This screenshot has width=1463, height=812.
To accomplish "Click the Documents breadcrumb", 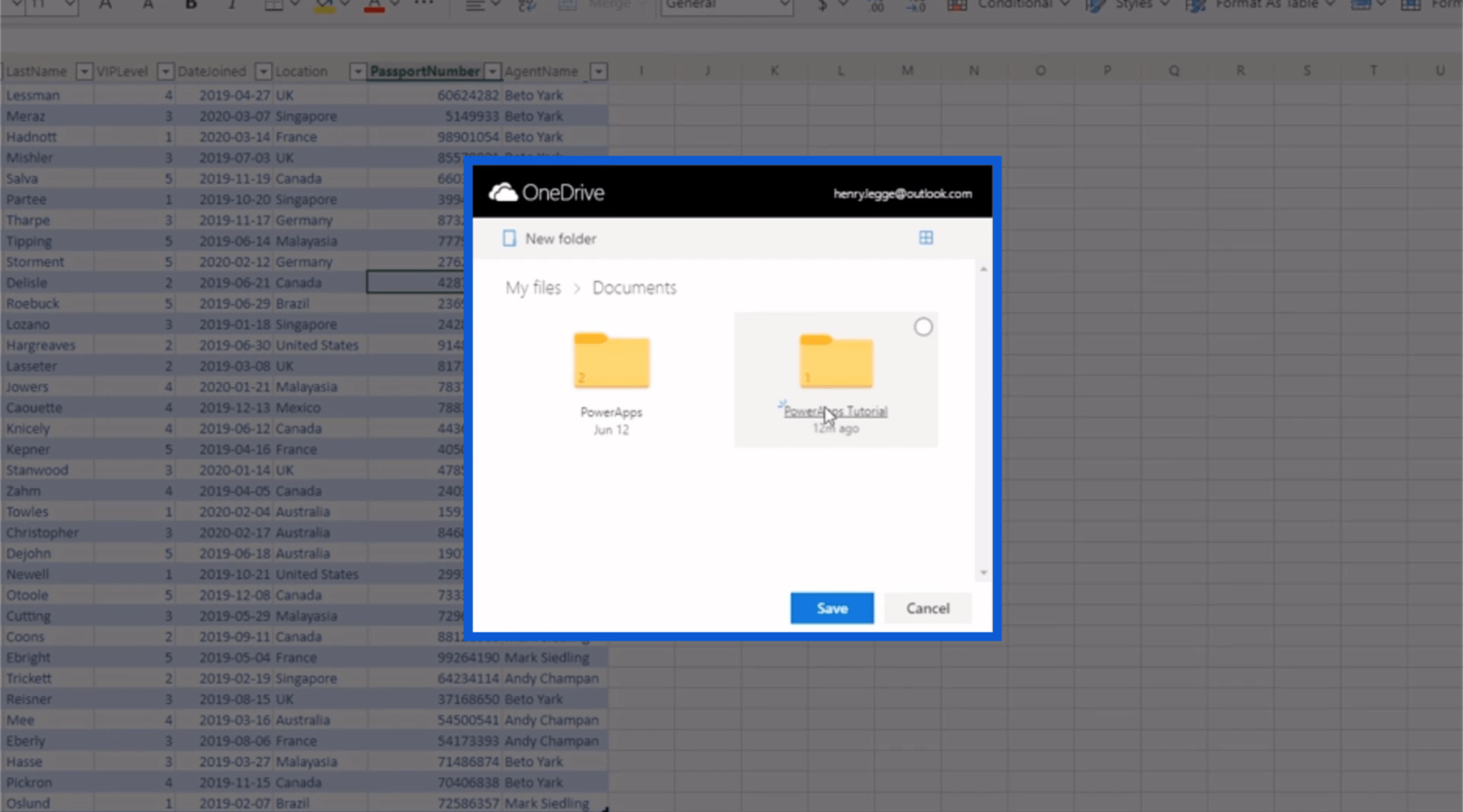I will pyautogui.click(x=634, y=288).
